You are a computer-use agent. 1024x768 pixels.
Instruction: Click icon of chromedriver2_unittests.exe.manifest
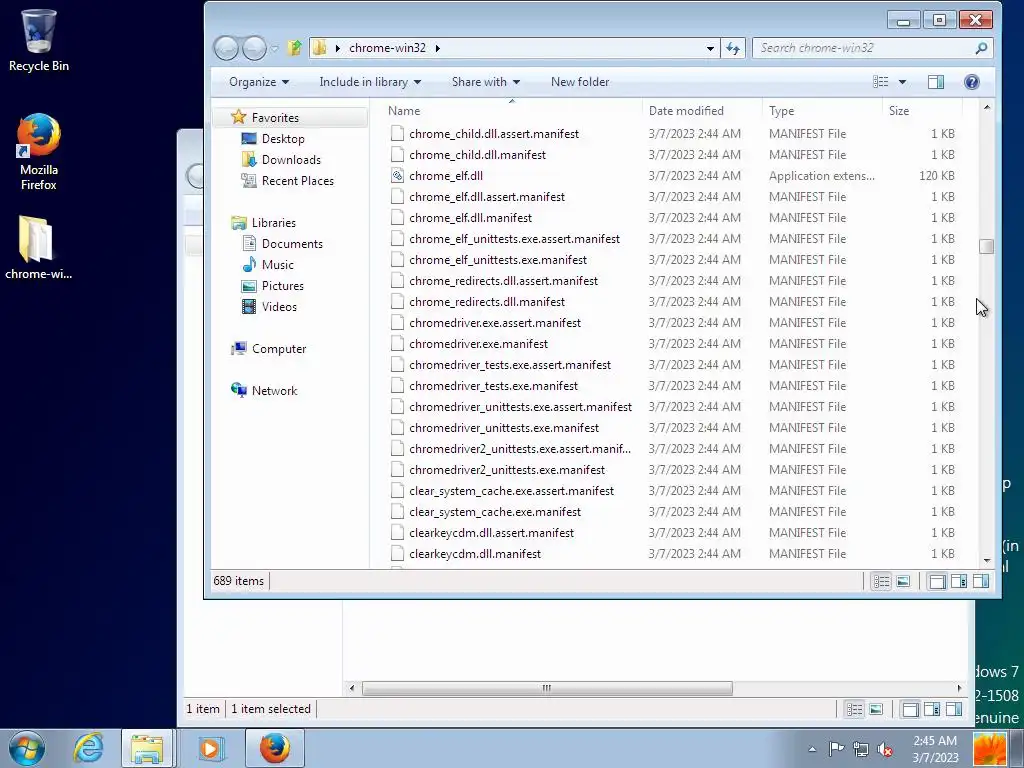pyautogui.click(x=397, y=470)
